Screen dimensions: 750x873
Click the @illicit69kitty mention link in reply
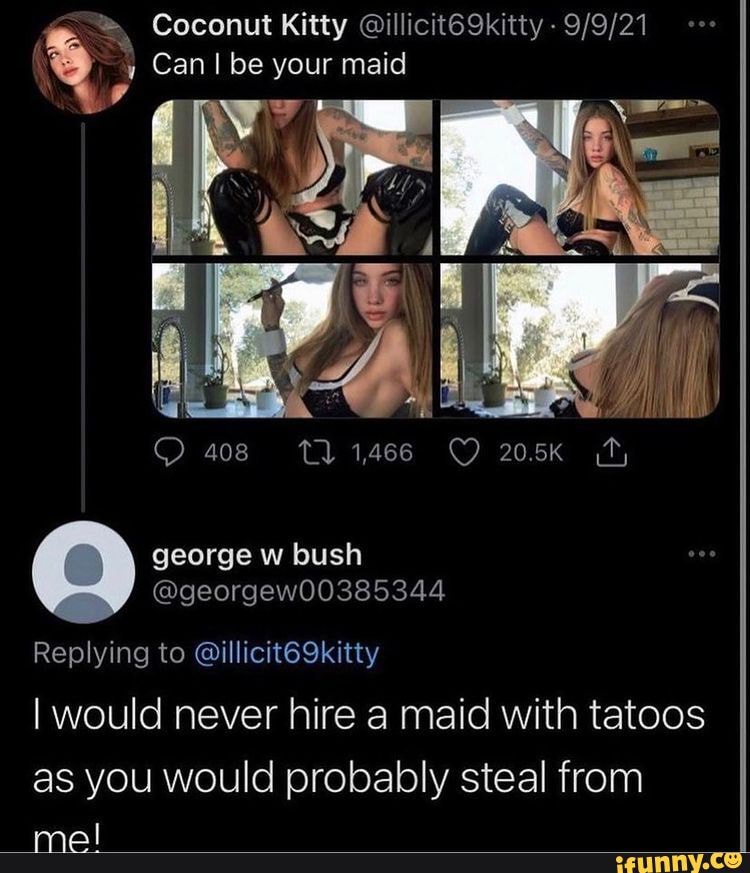coord(282,653)
